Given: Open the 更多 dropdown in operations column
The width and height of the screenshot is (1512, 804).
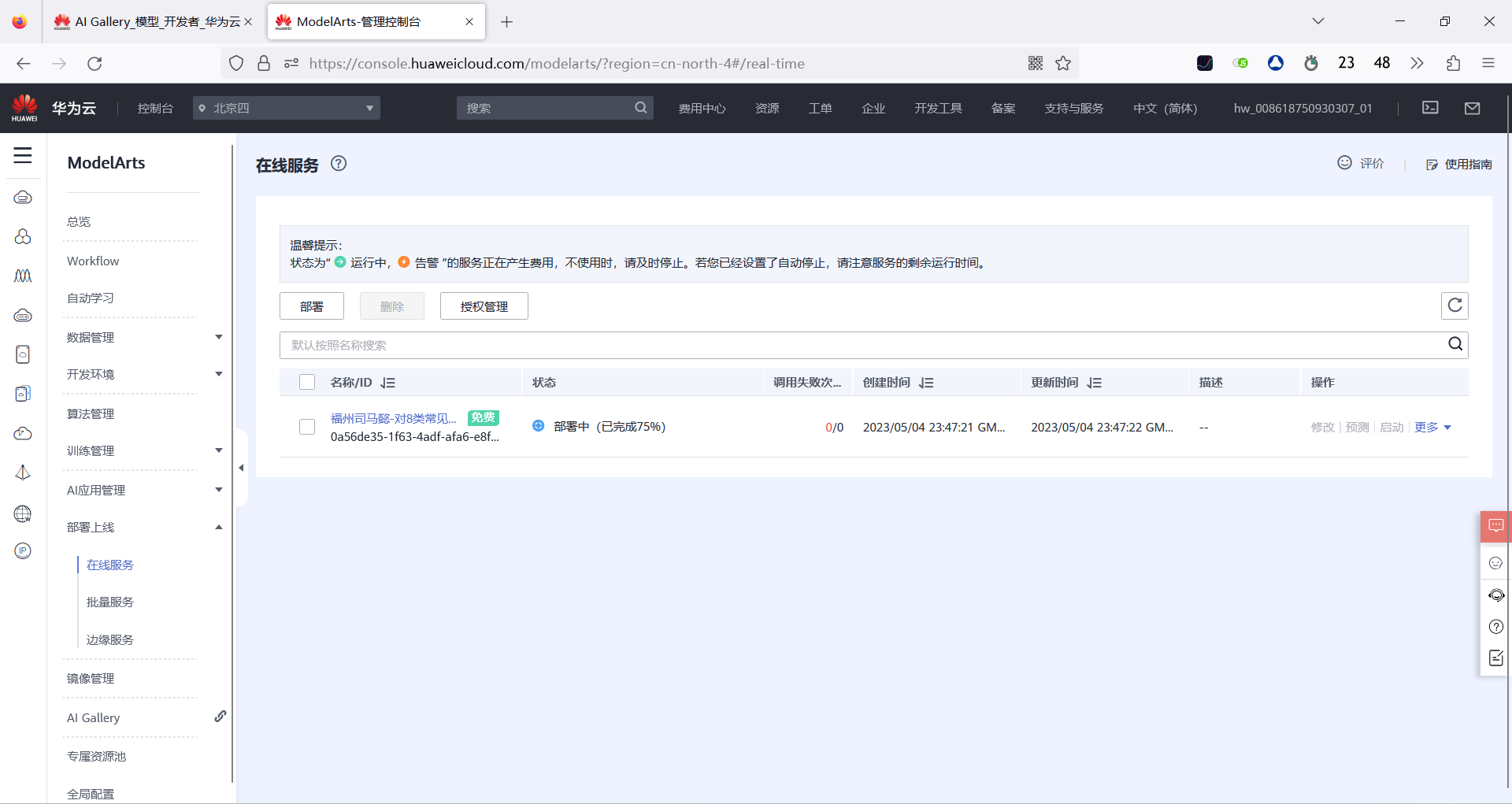Looking at the screenshot, I should tap(1432, 427).
